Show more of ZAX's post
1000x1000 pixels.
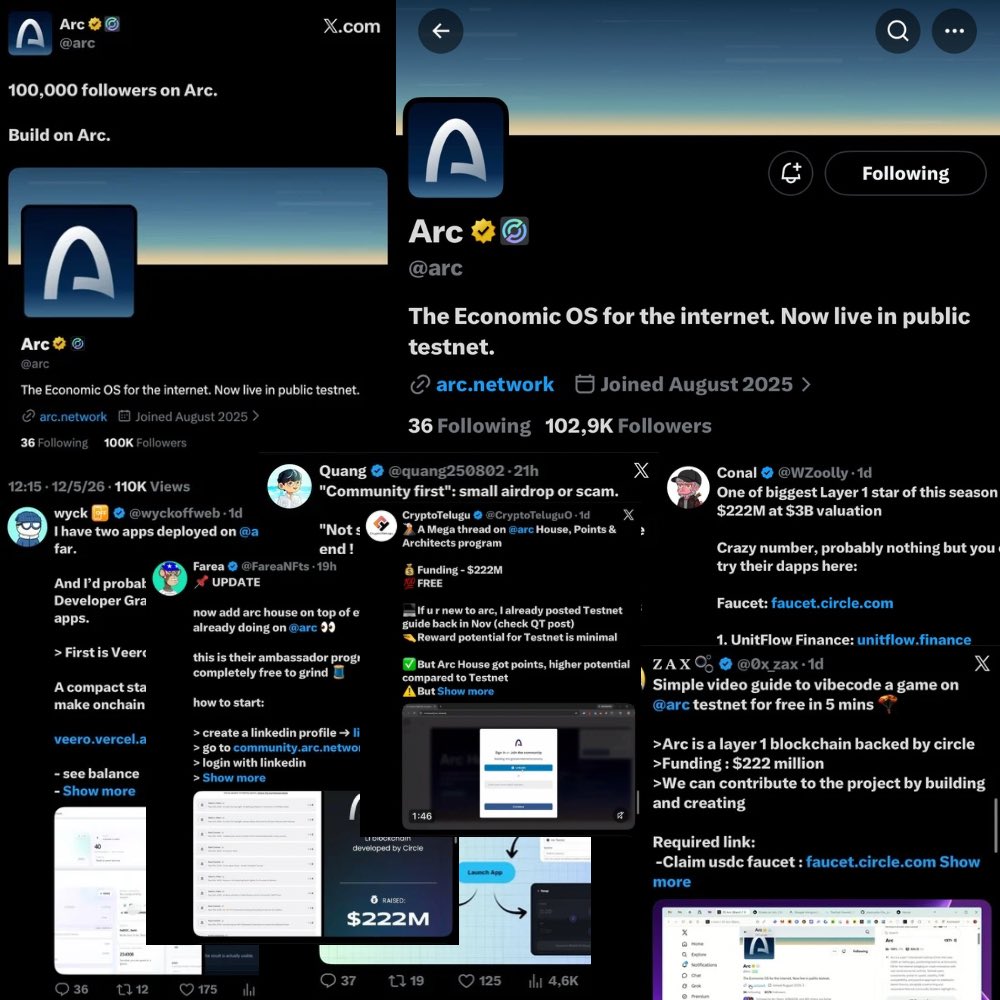pos(959,862)
